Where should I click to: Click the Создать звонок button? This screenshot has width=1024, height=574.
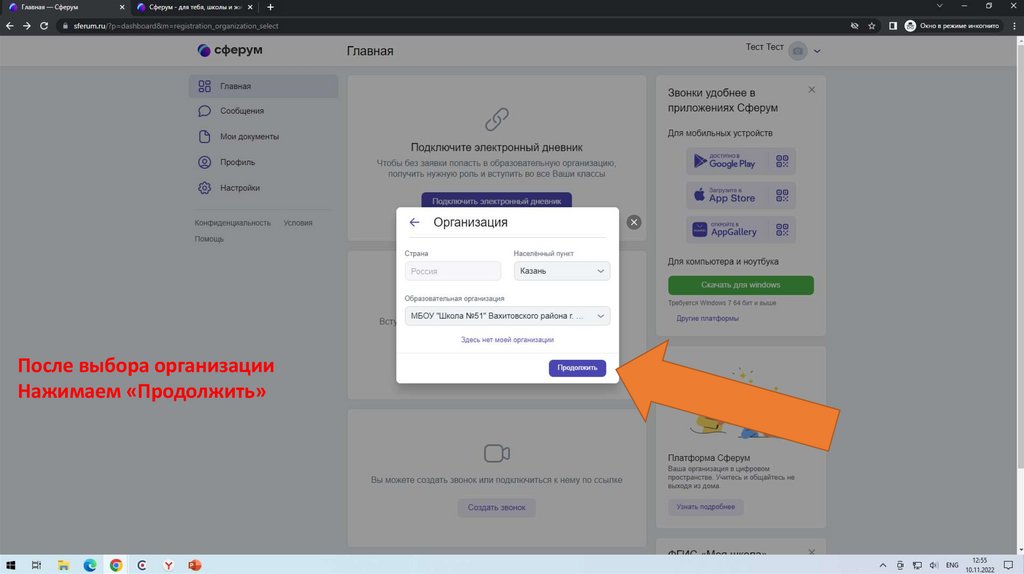[x=496, y=507]
